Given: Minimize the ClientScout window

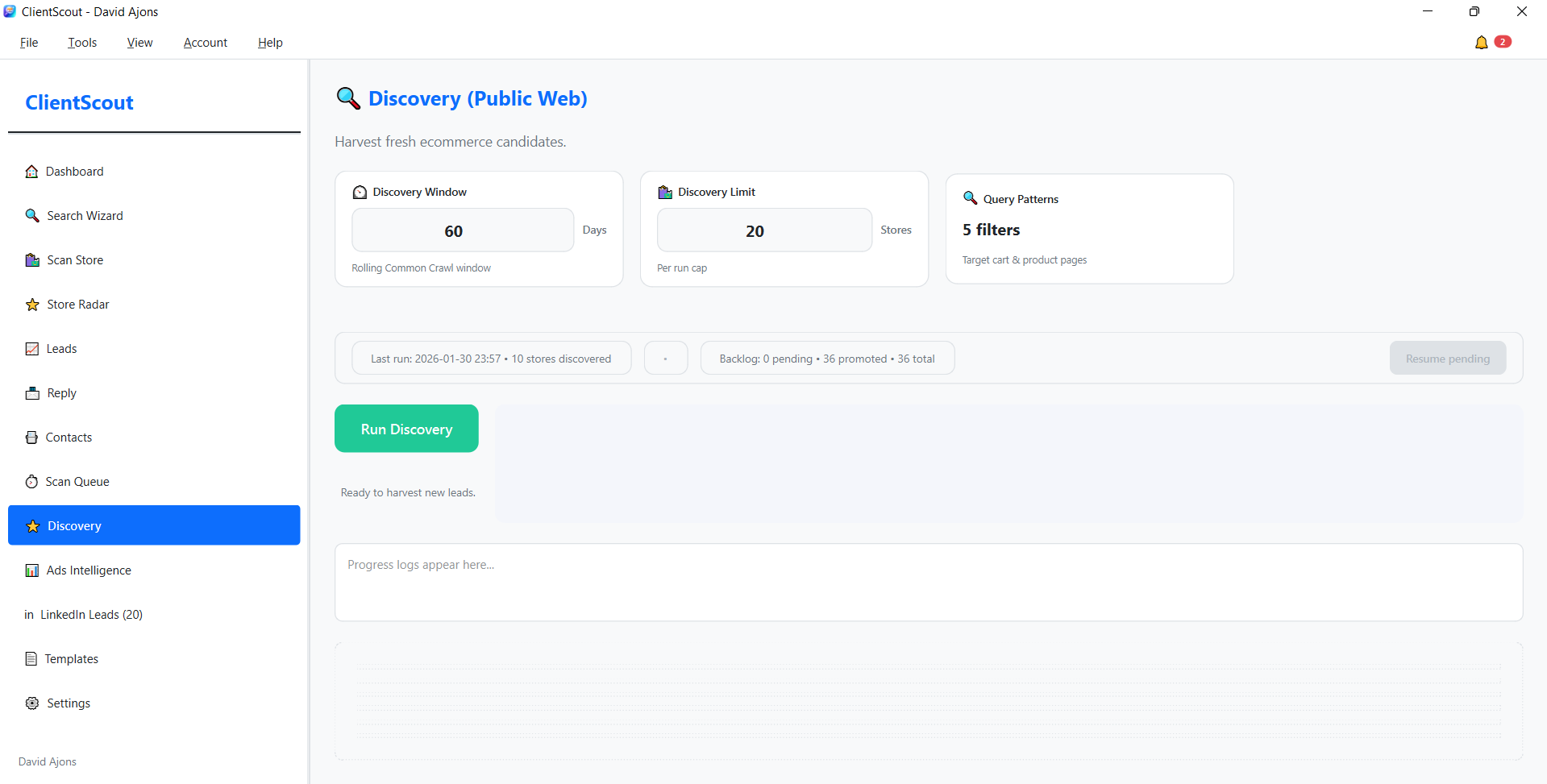Looking at the screenshot, I should tap(1428, 11).
